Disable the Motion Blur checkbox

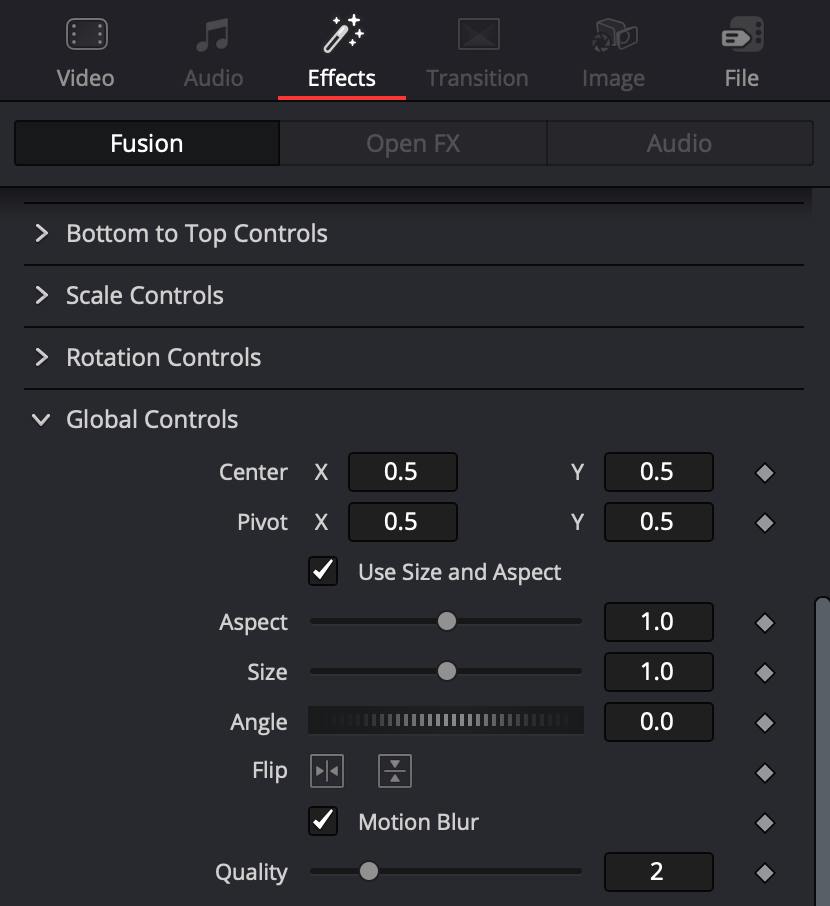coord(323,821)
